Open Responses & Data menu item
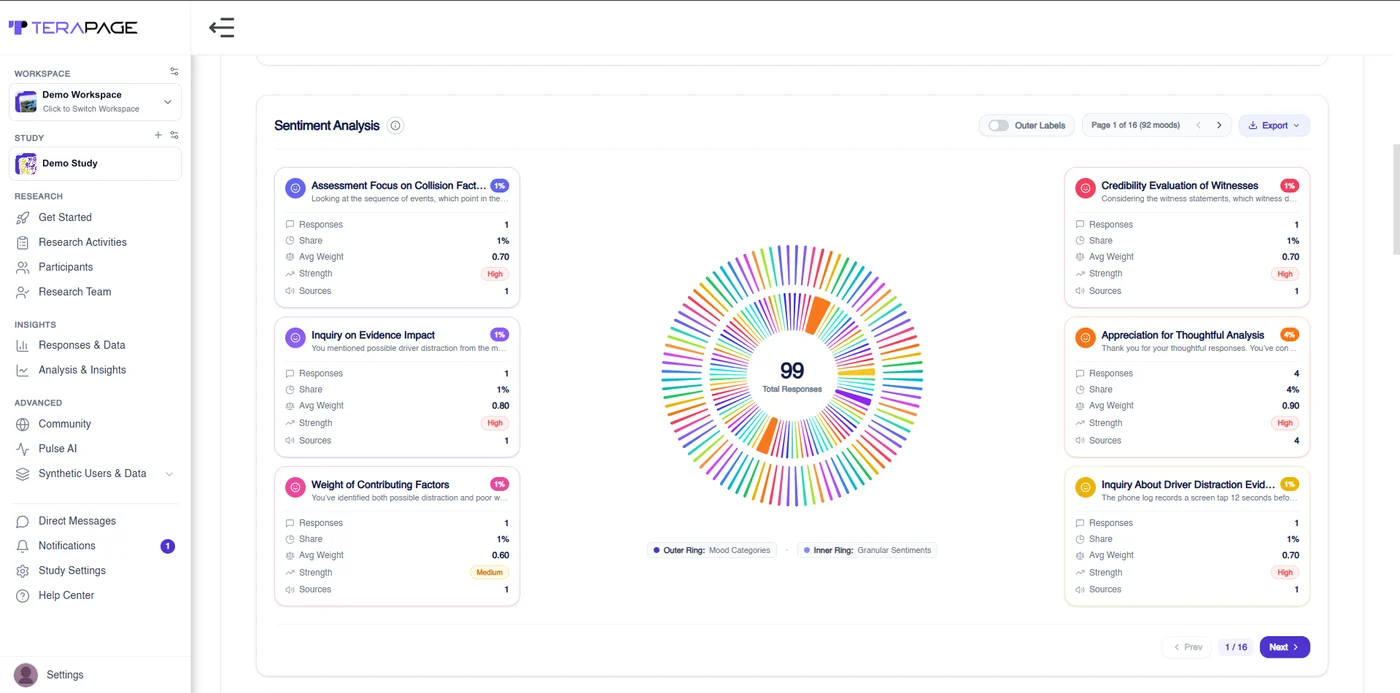The width and height of the screenshot is (1400, 693). (x=82, y=345)
